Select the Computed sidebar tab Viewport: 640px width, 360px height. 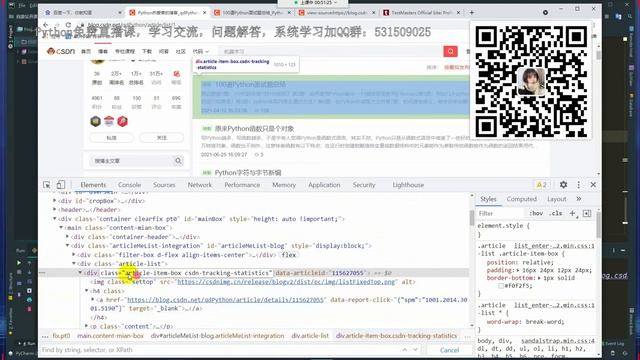[522, 199]
